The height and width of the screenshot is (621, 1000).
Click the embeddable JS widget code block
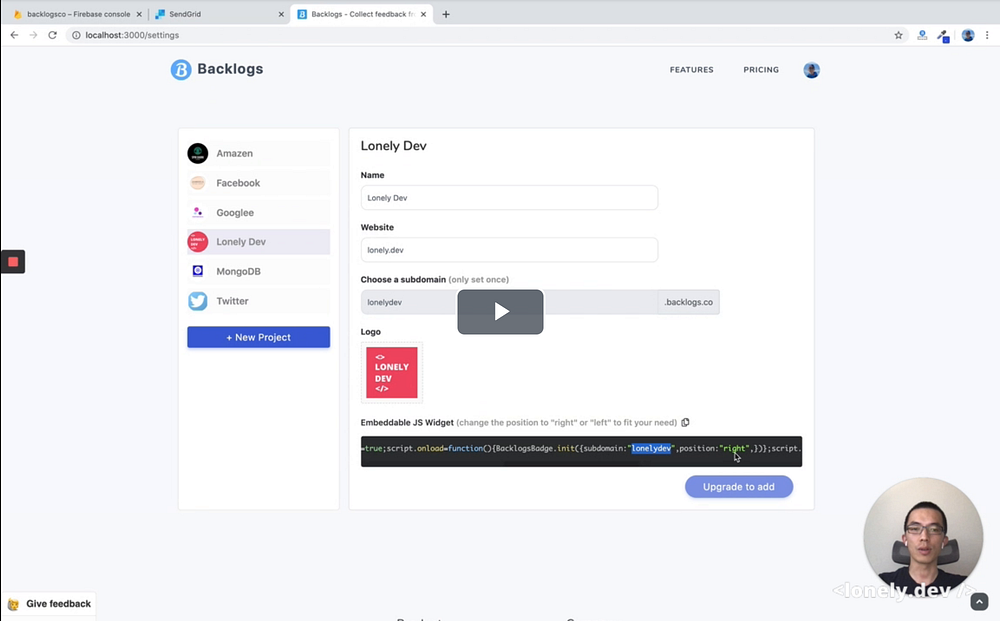pyautogui.click(x=581, y=451)
